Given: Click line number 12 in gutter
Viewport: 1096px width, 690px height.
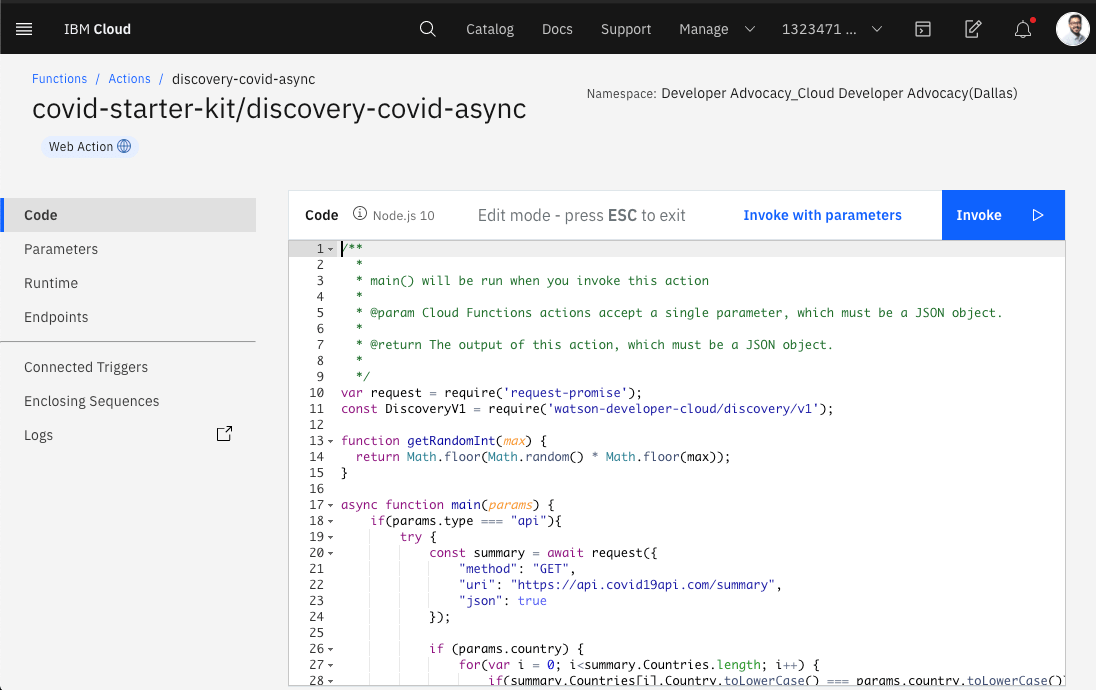Looking at the screenshot, I should pyautogui.click(x=317, y=425).
